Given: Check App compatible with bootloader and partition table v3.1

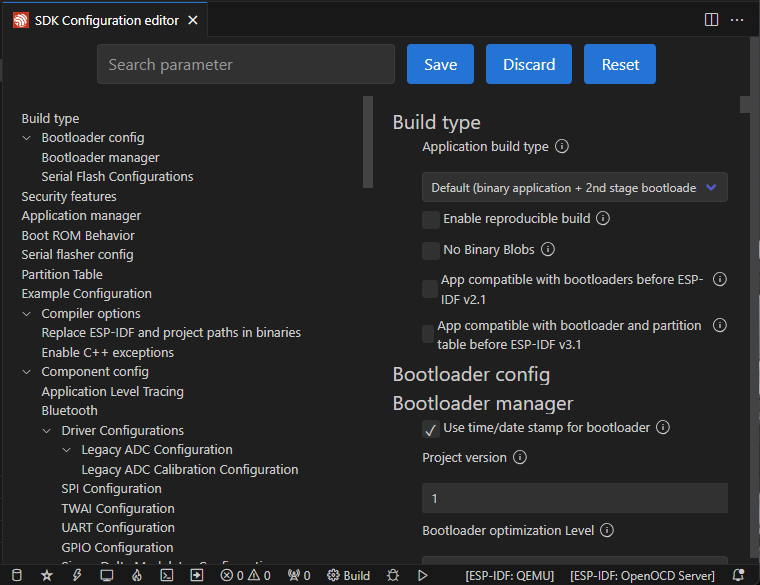Looking at the screenshot, I should tap(428, 334).
